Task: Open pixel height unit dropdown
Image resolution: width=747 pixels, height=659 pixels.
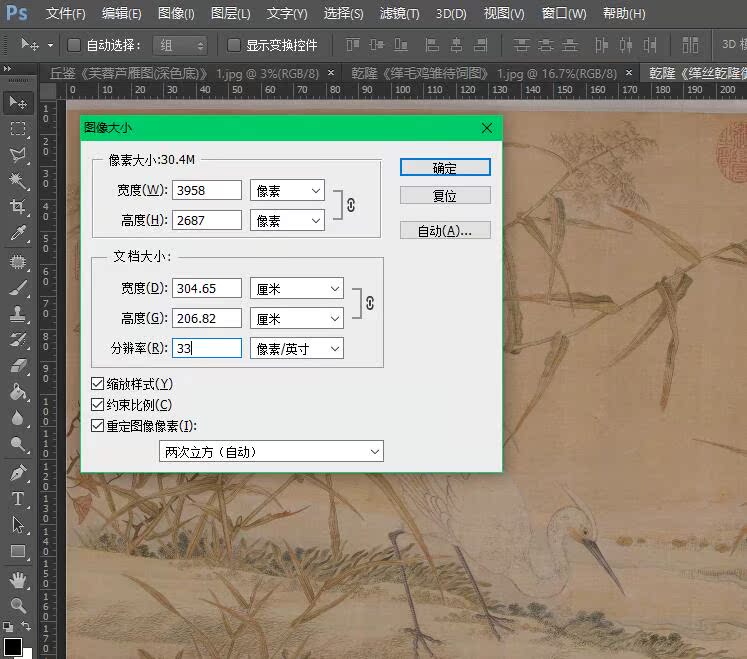Action: tap(287, 220)
